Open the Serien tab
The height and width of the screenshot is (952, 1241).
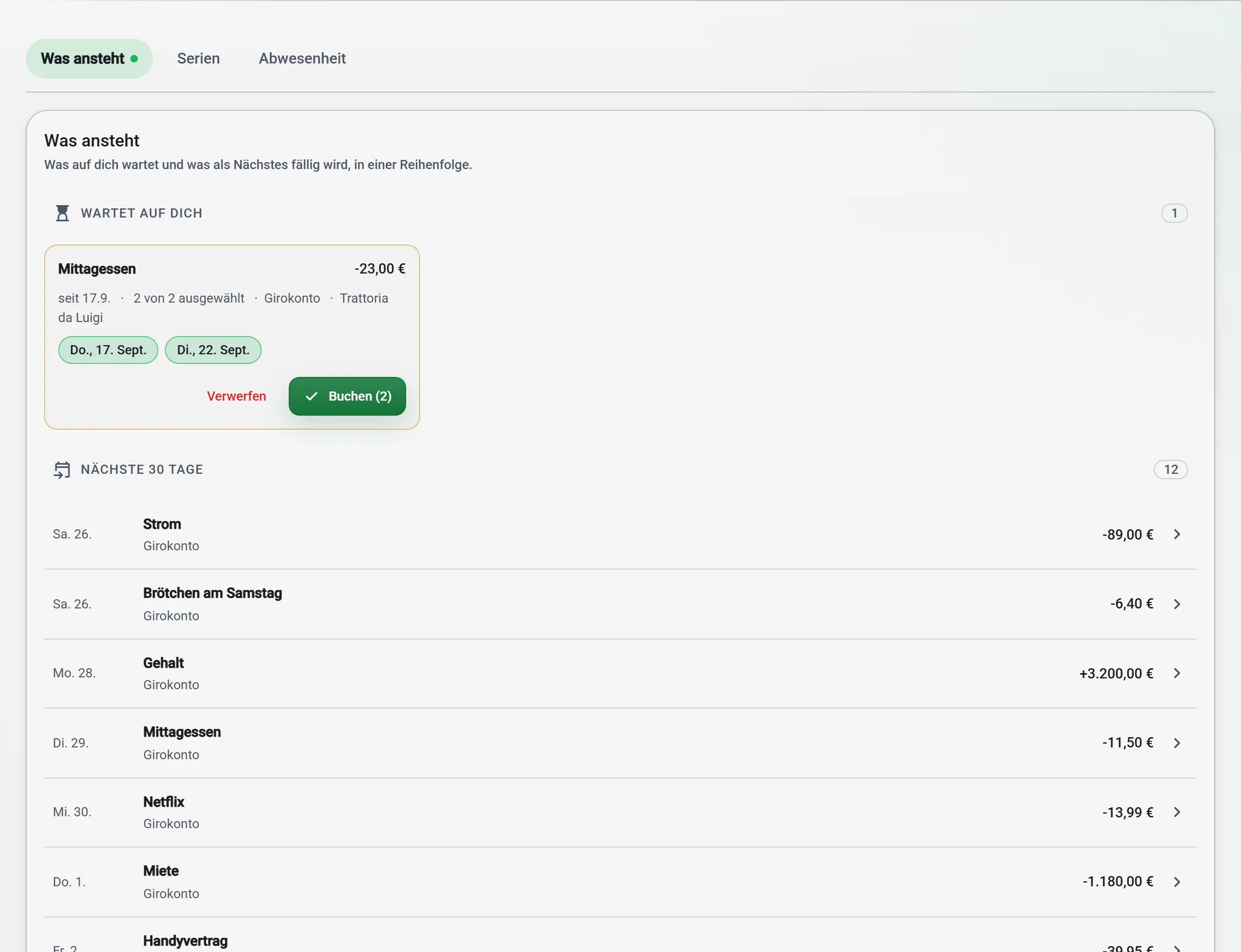(198, 58)
